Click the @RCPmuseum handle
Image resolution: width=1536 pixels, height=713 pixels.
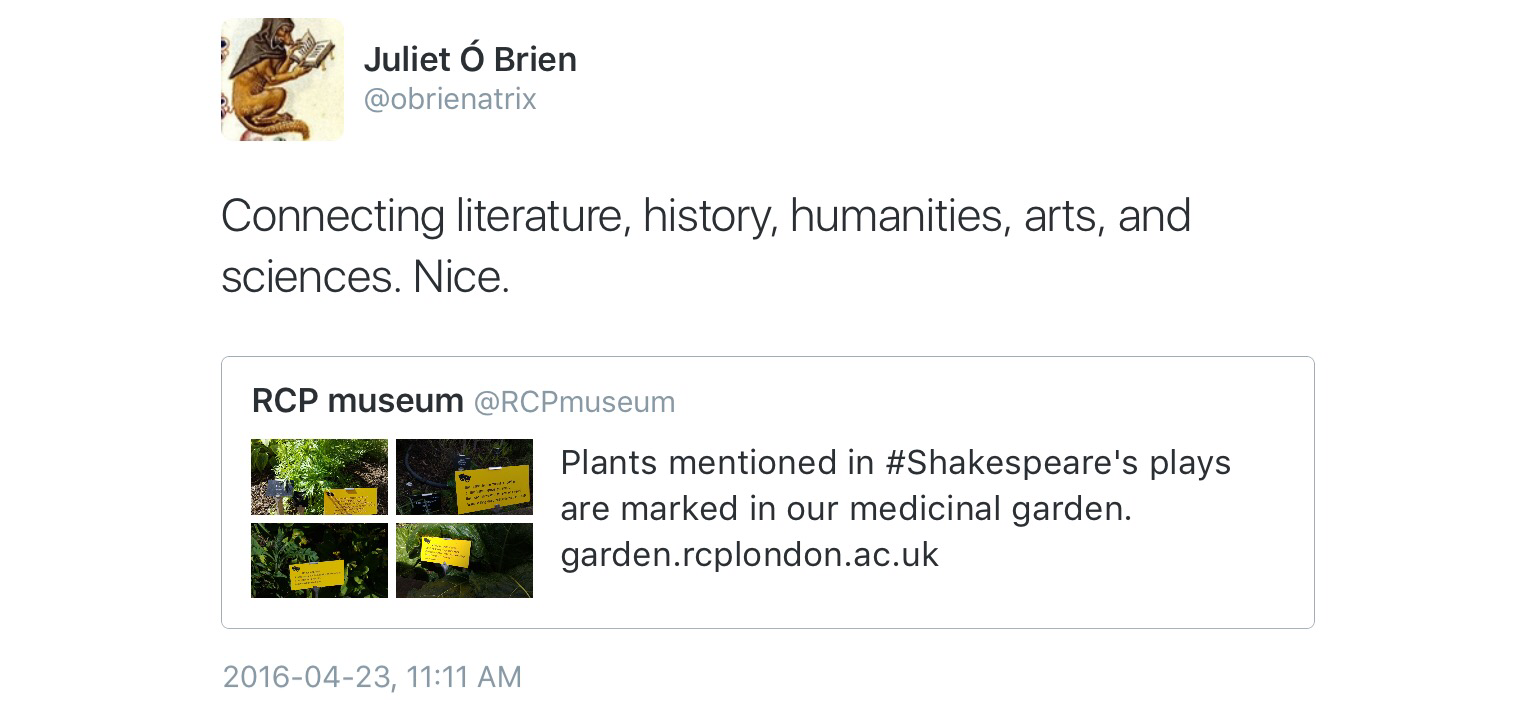[574, 402]
